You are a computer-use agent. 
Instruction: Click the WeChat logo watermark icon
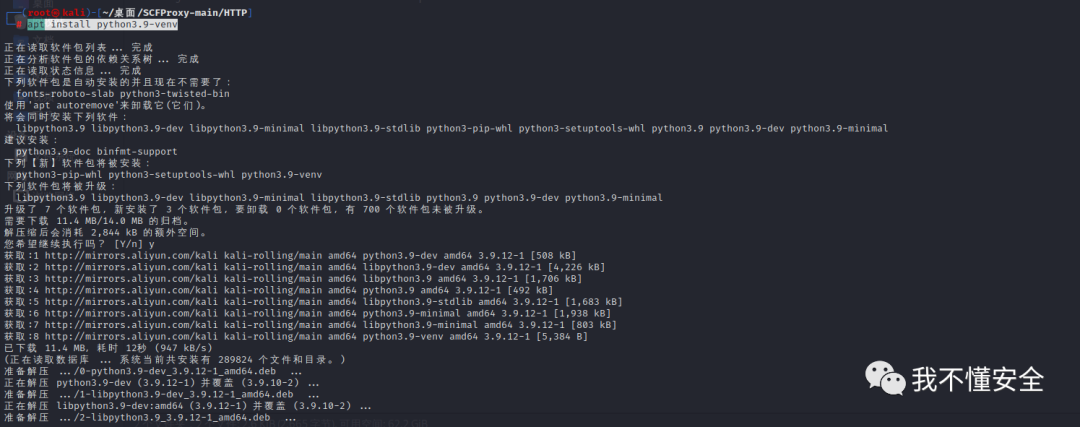pos(885,378)
